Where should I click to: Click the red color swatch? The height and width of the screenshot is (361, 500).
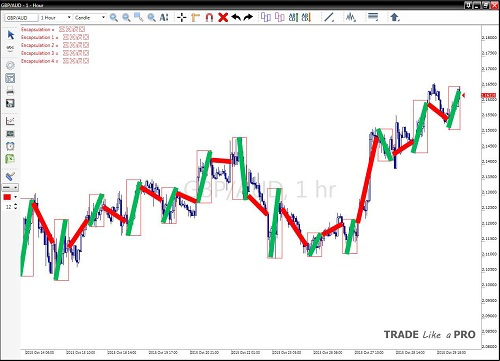(7, 197)
